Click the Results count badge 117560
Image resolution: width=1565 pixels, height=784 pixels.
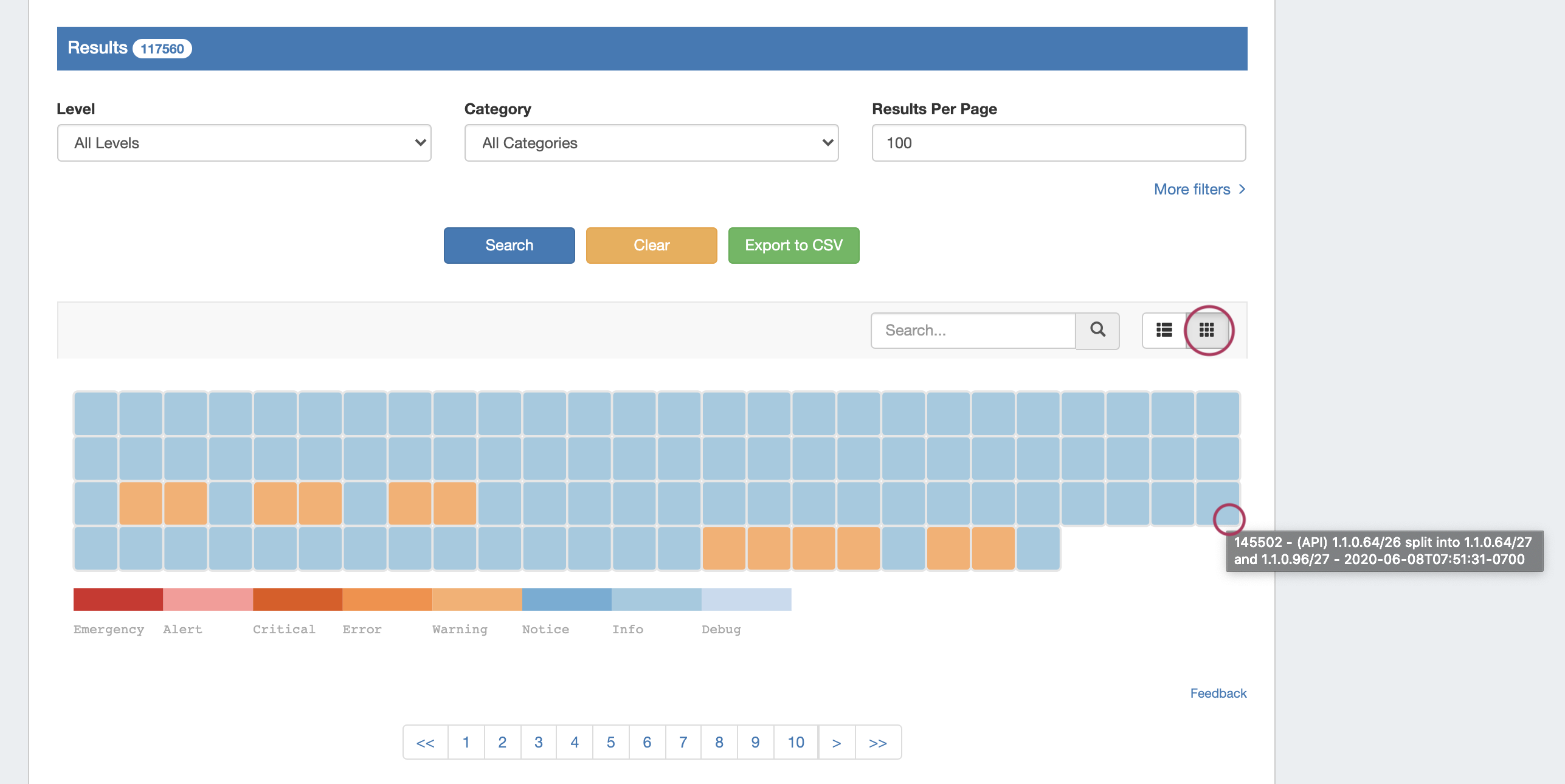click(x=162, y=49)
